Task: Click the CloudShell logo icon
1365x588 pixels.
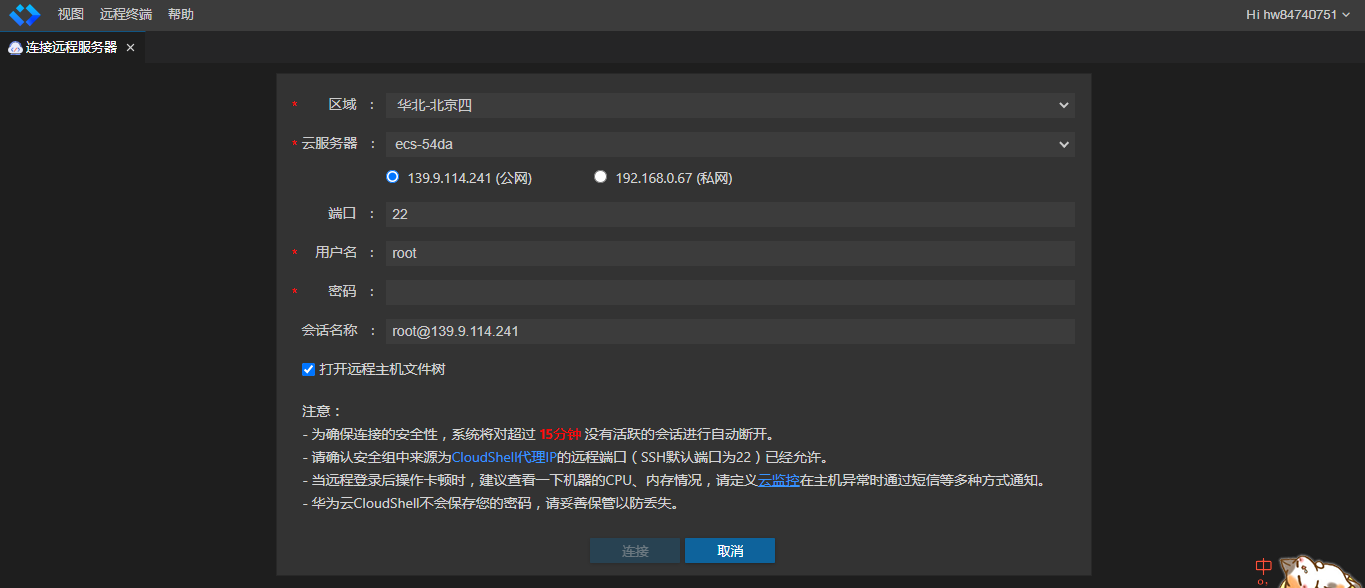Action: [24, 14]
